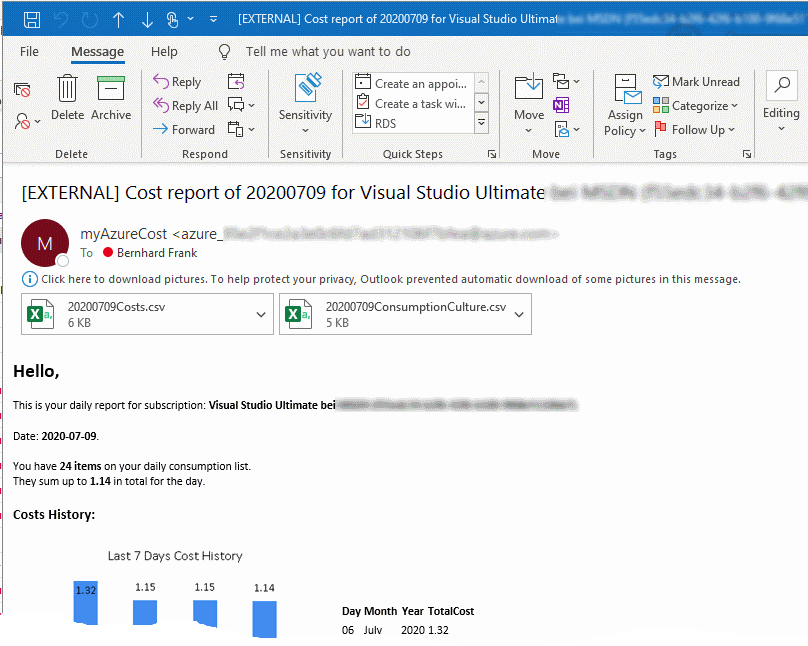Open the File menu
808x646 pixels.
pyautogui.click(x=29, y=52)
